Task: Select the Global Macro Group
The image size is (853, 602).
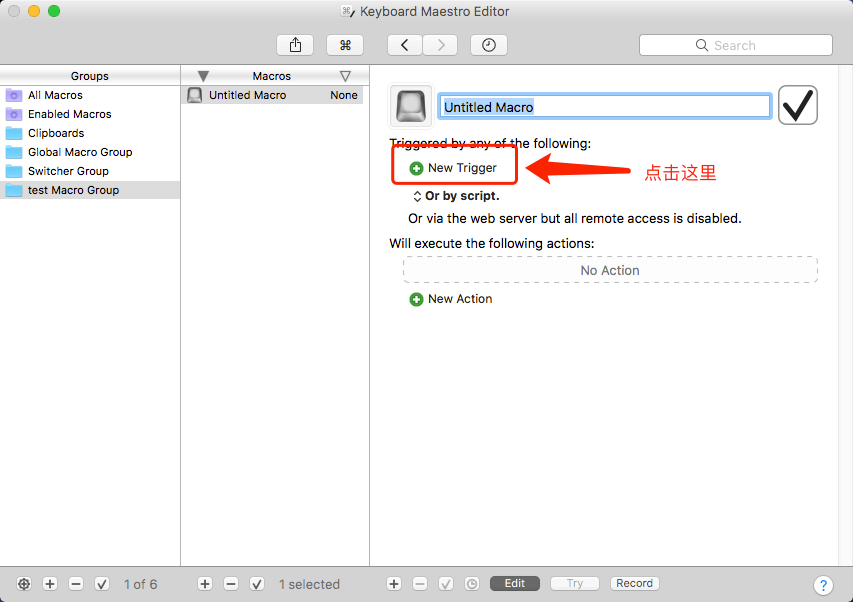Action: pyautogui.click(x=80, y=152)
